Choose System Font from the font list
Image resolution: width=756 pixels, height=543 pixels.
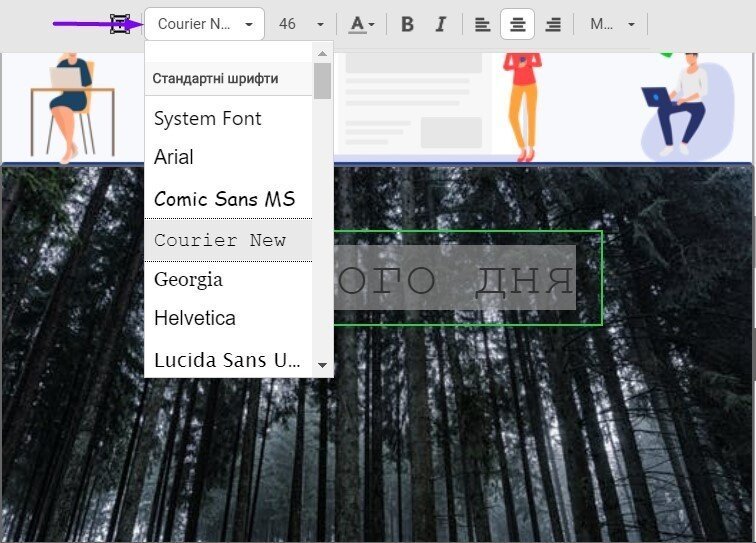[x=208, y=119]
